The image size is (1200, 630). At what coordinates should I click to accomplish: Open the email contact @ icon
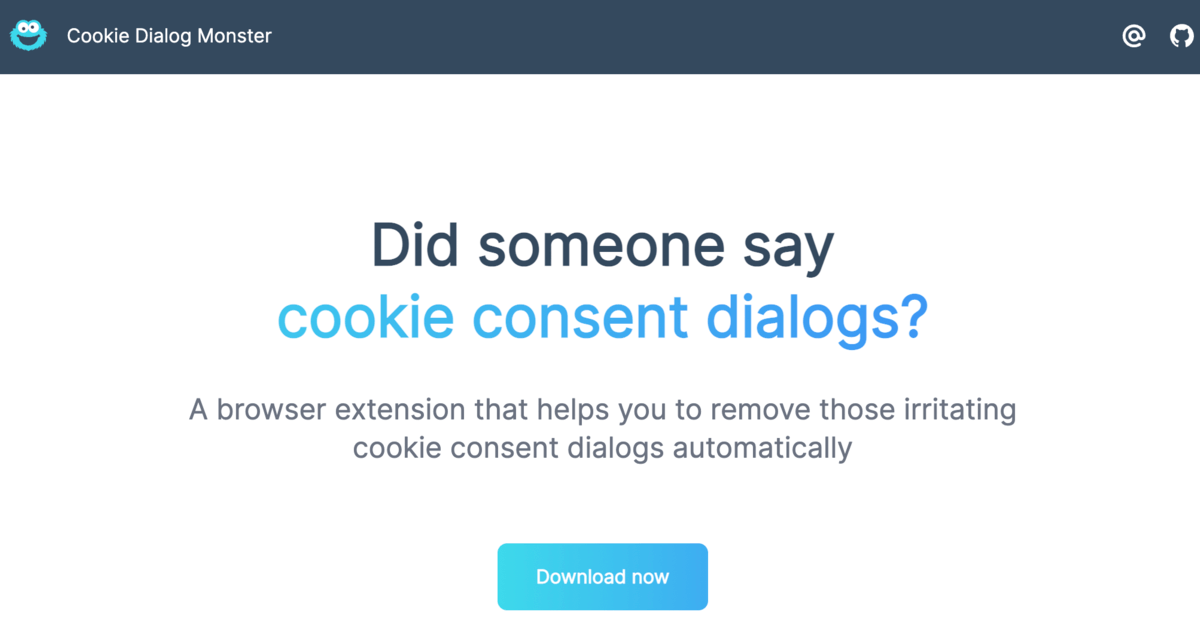[x=1133, y=37]
